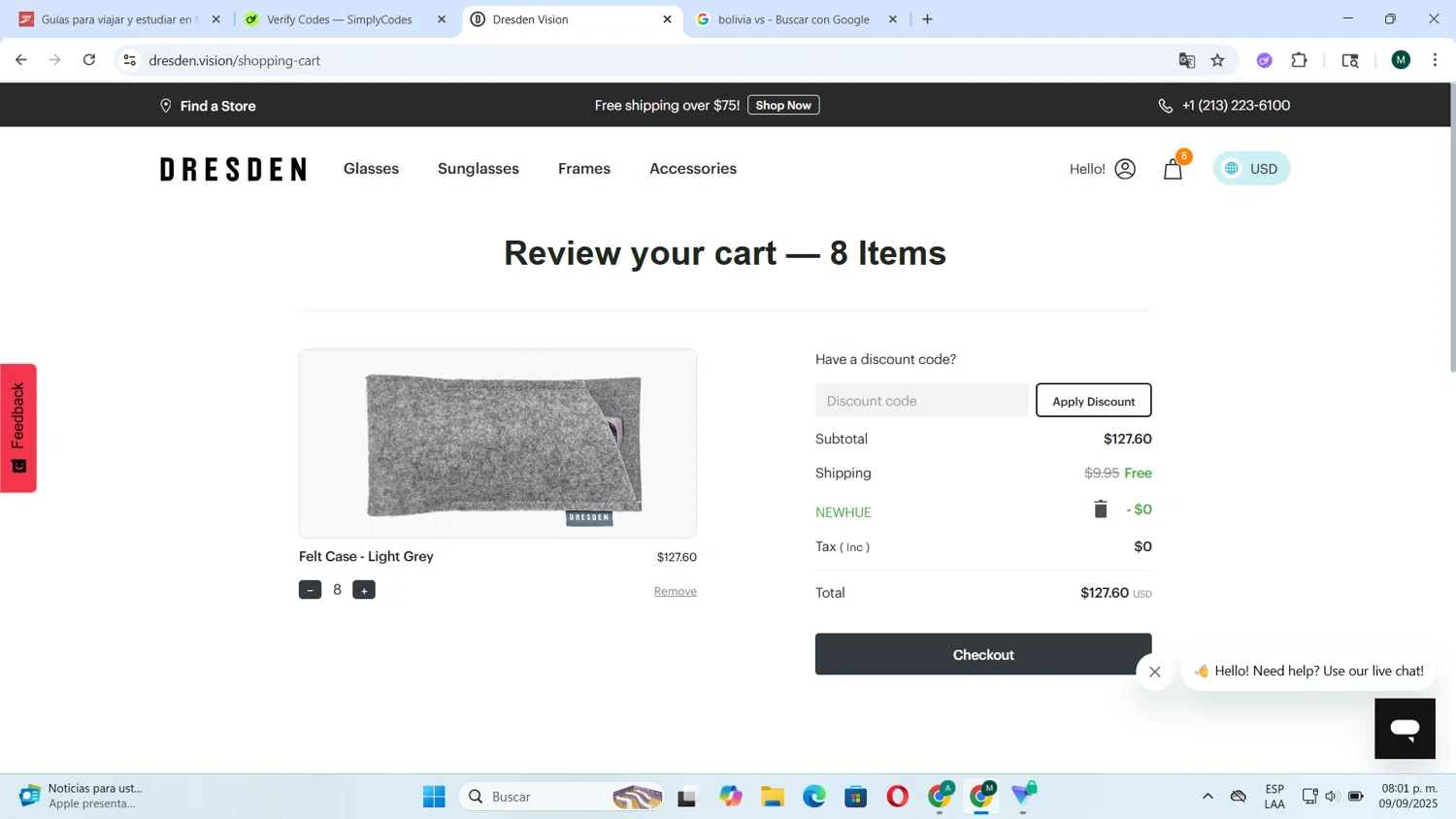Open the clock and date panel

[1409, 797]
